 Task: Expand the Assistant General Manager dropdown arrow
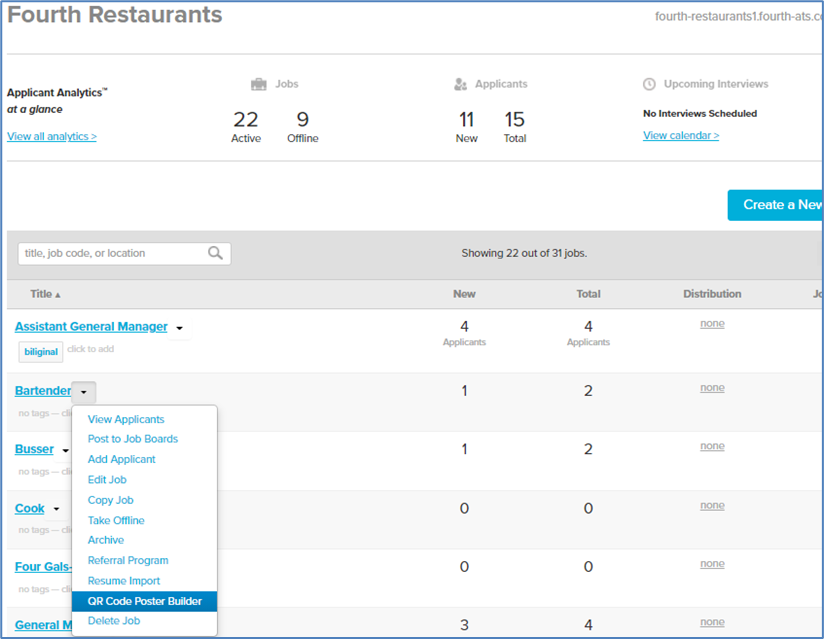pyautogui.click(x=179, y=328)
